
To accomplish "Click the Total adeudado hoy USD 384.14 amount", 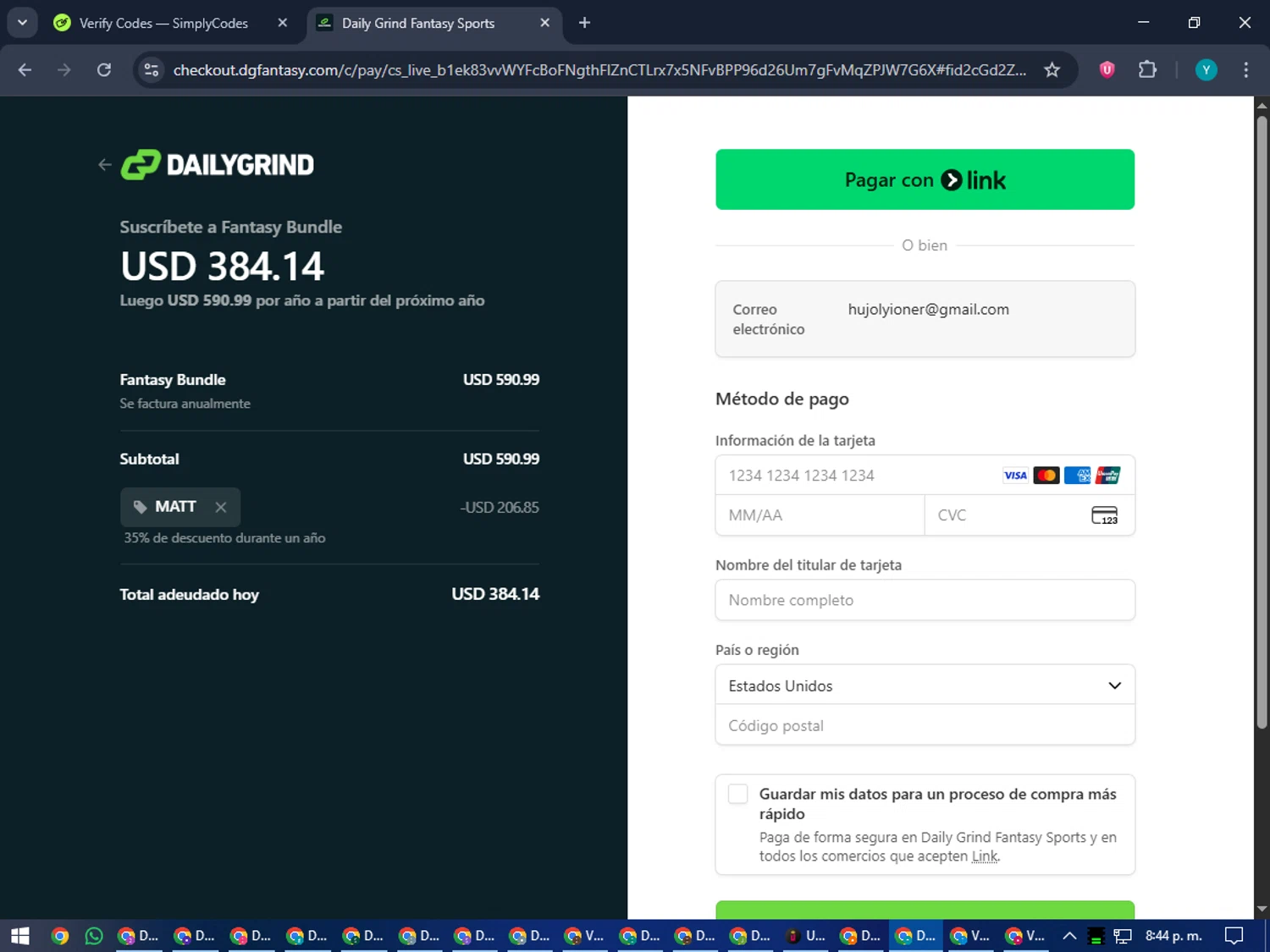I will (x=495, y=594).
